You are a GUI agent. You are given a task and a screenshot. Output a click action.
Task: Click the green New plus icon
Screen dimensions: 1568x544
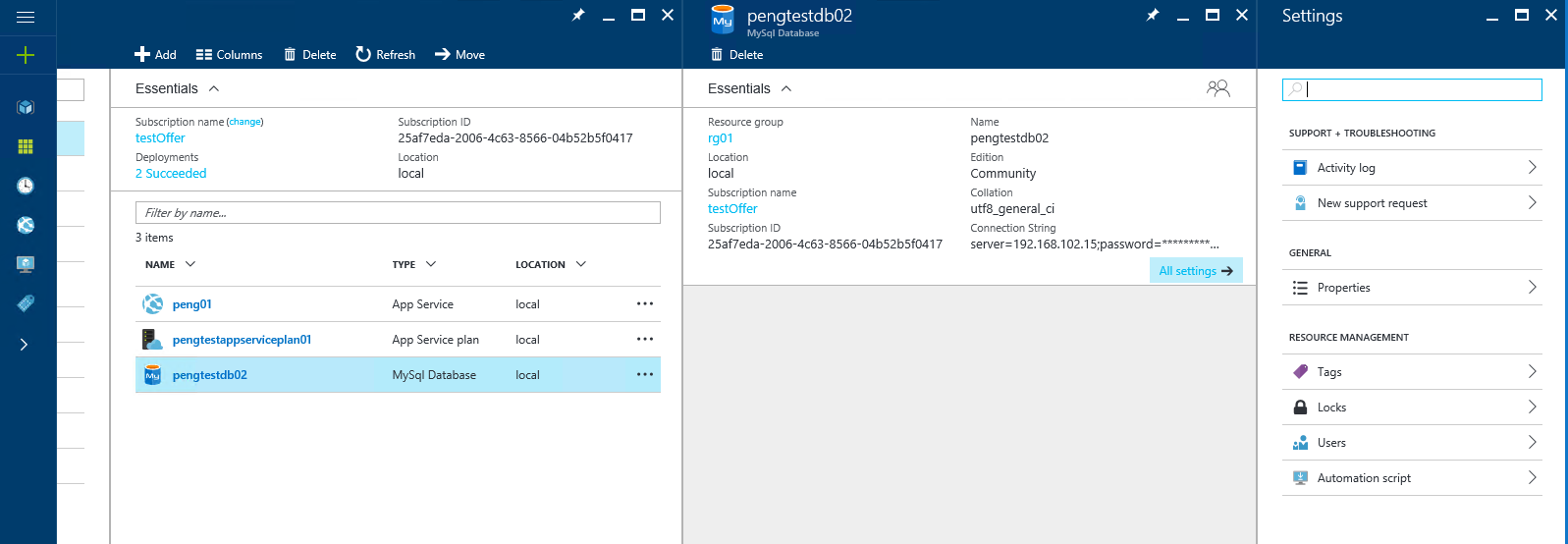[x=26, y=55]
